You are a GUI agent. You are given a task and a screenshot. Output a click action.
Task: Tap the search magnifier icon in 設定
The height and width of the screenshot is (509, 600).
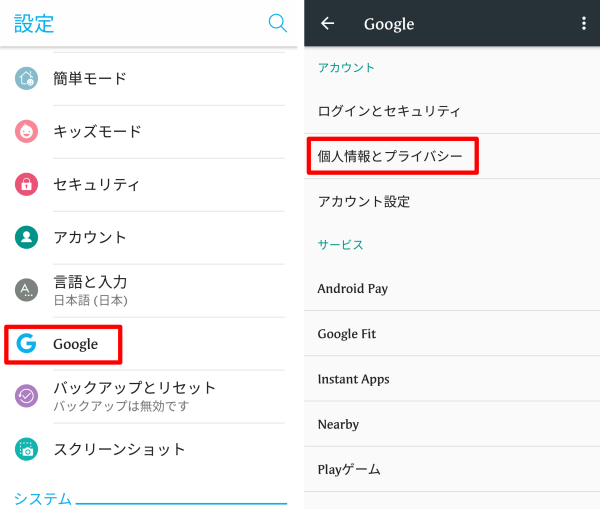[x=277, y=23]
